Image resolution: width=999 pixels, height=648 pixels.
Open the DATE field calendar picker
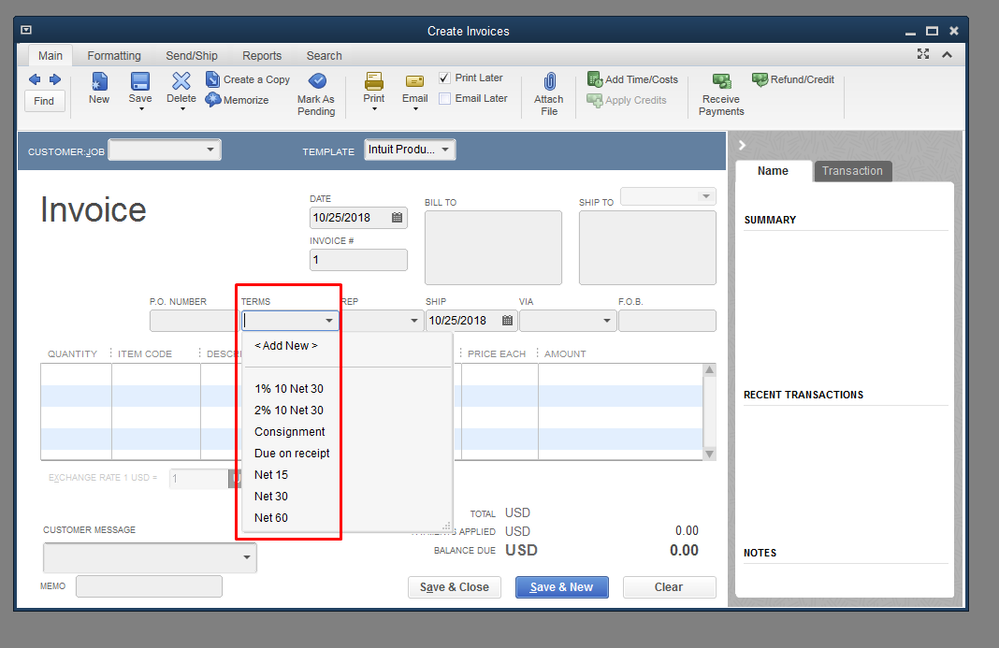(397, 217)
